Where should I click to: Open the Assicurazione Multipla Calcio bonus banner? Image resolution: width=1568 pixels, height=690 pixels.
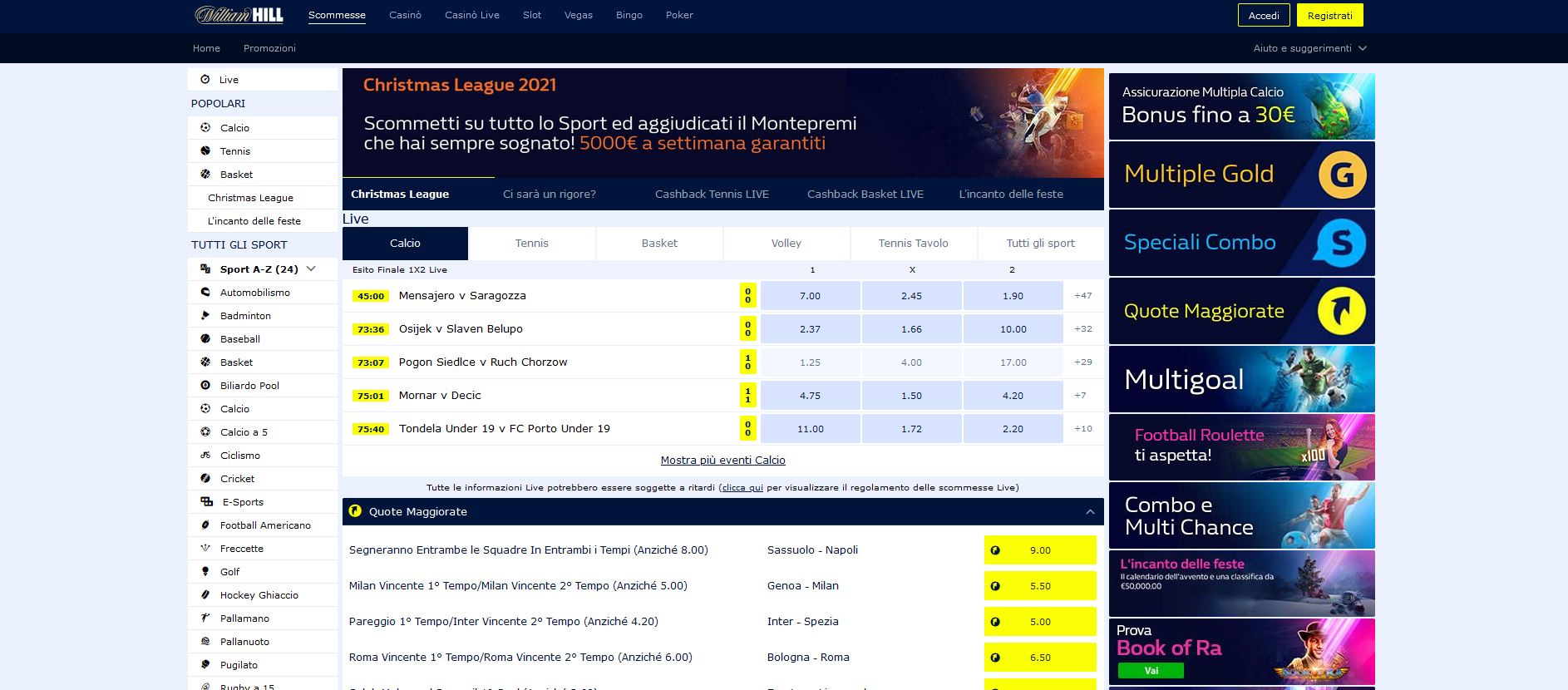coord(1241,106)
